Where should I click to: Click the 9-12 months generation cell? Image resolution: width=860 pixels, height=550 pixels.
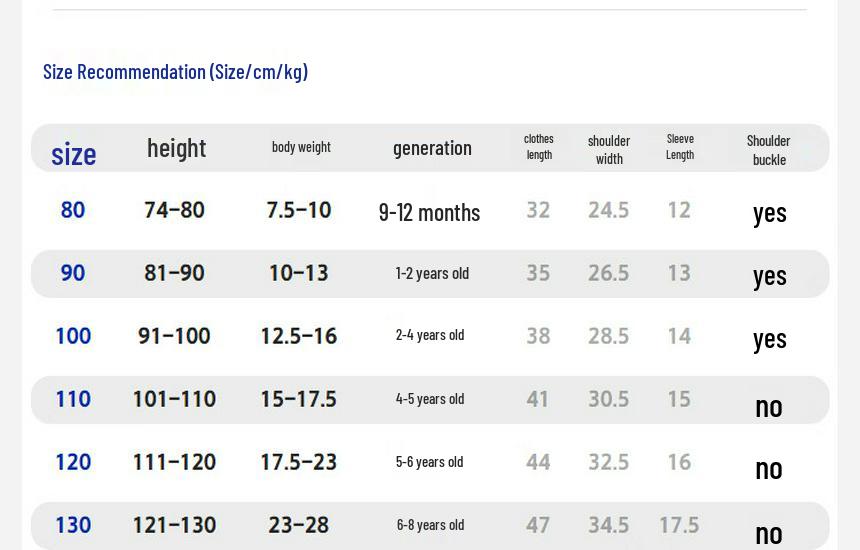[429, 213]
